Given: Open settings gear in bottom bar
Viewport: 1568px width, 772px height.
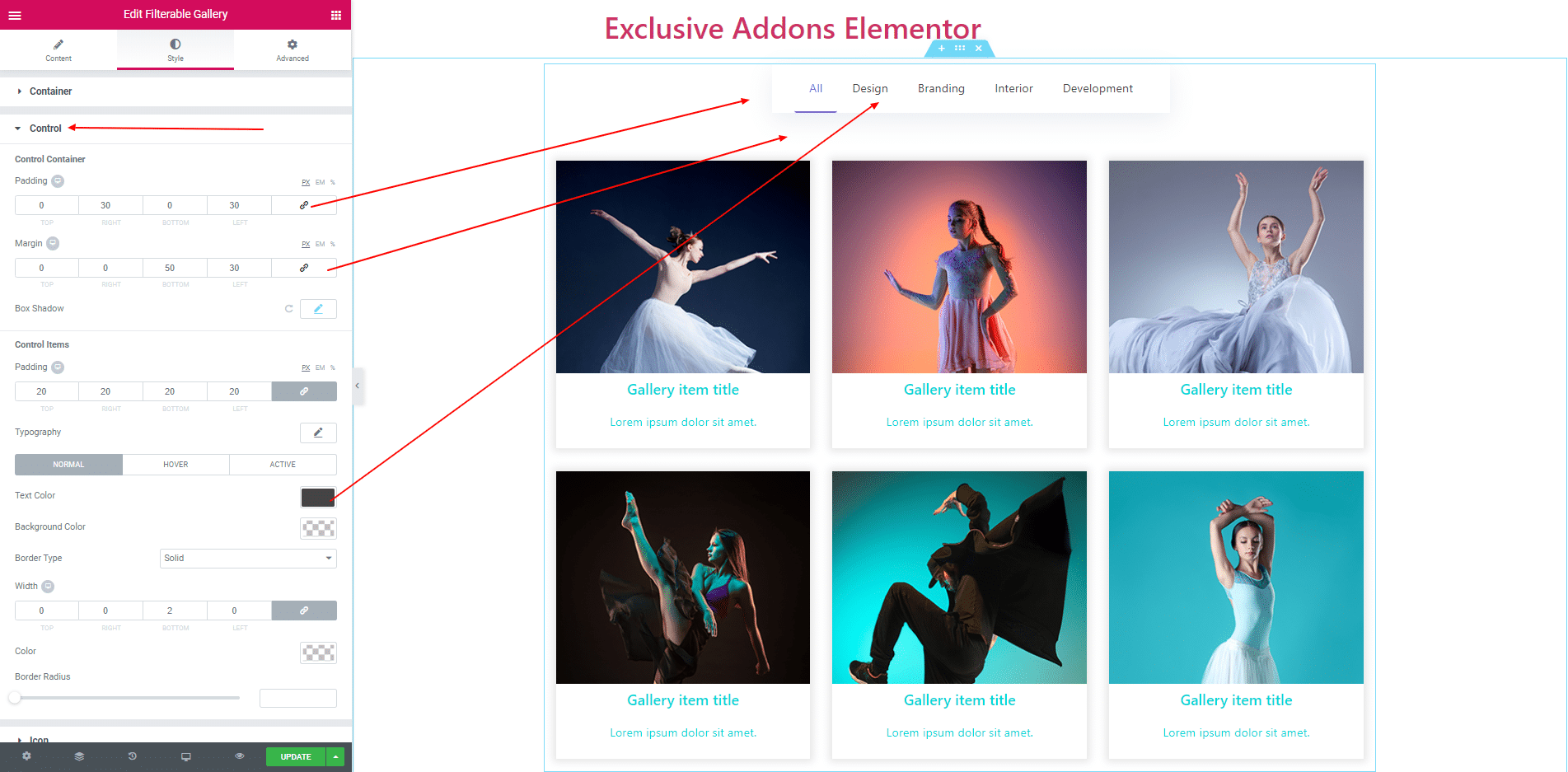Looking at the screenshot, I should point(26,756).
